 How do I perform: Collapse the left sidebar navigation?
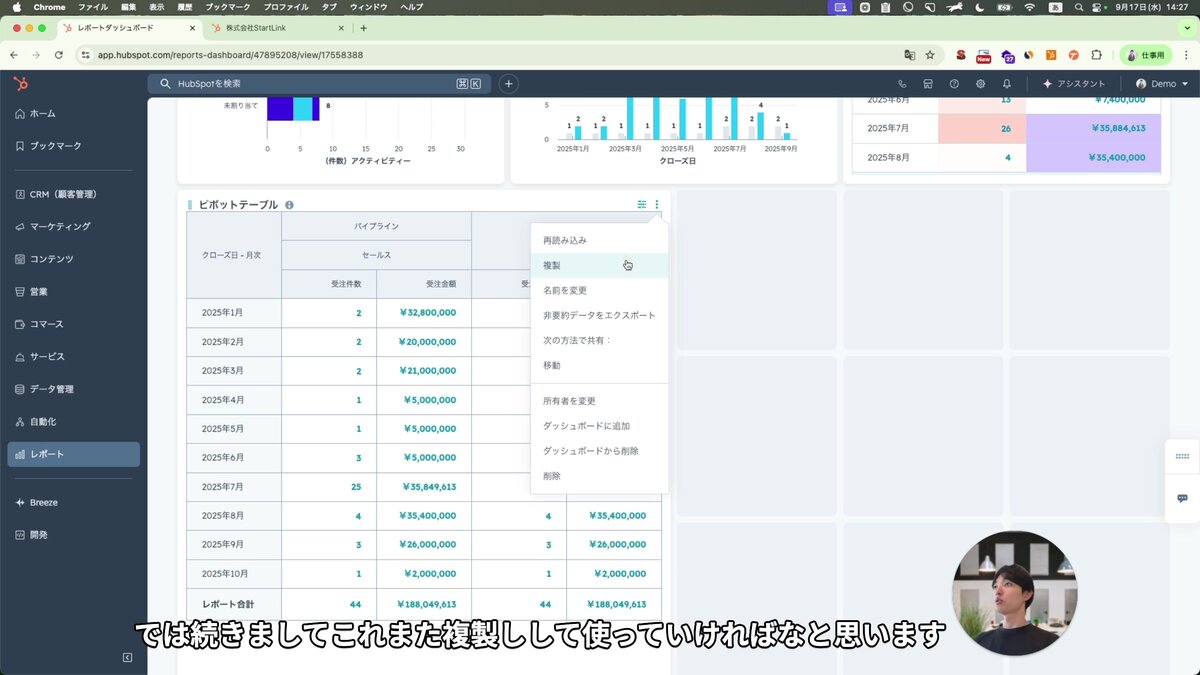[x=127, y=657]
